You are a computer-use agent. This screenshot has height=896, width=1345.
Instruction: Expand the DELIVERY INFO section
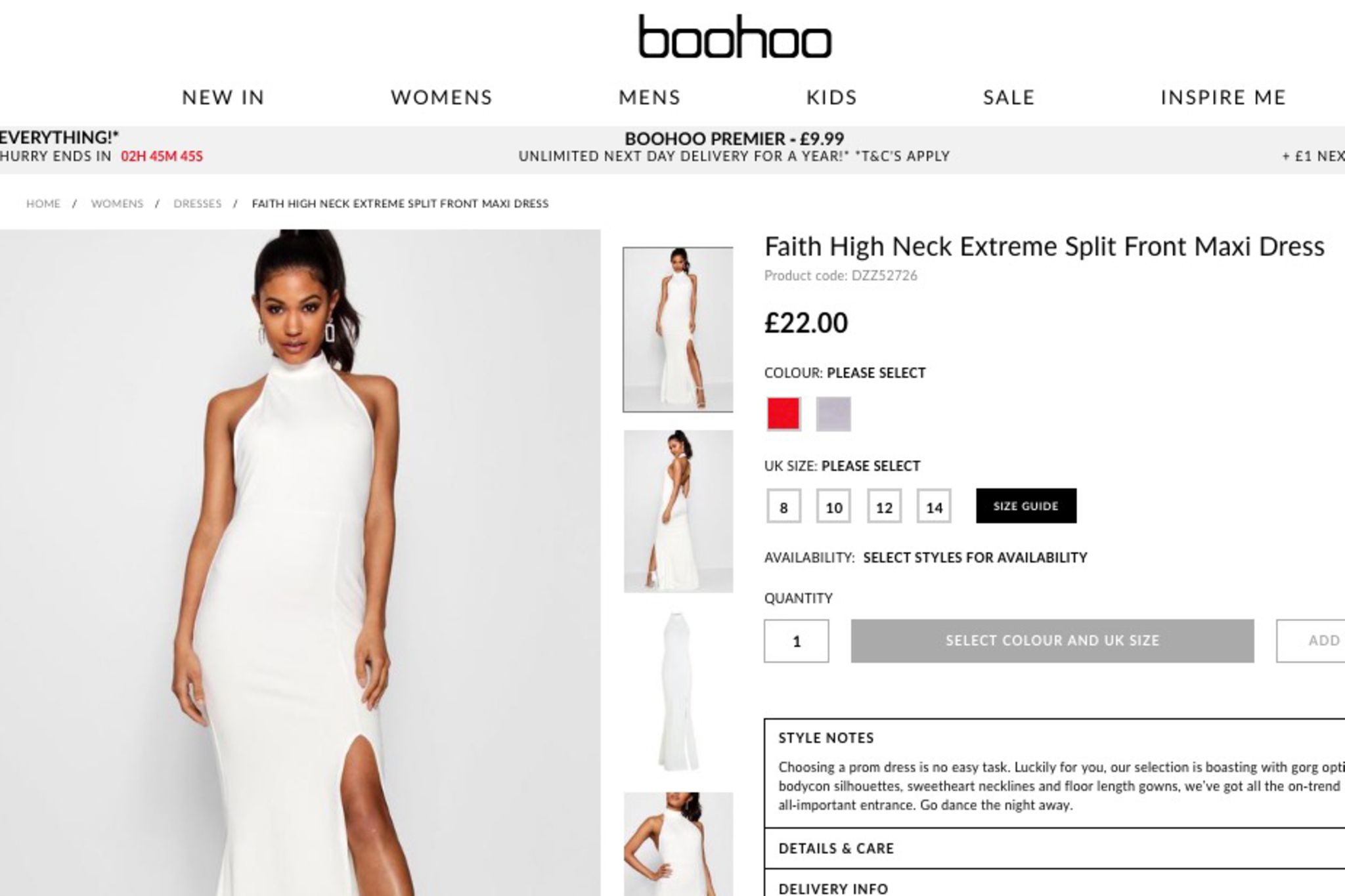(1055, 884)
